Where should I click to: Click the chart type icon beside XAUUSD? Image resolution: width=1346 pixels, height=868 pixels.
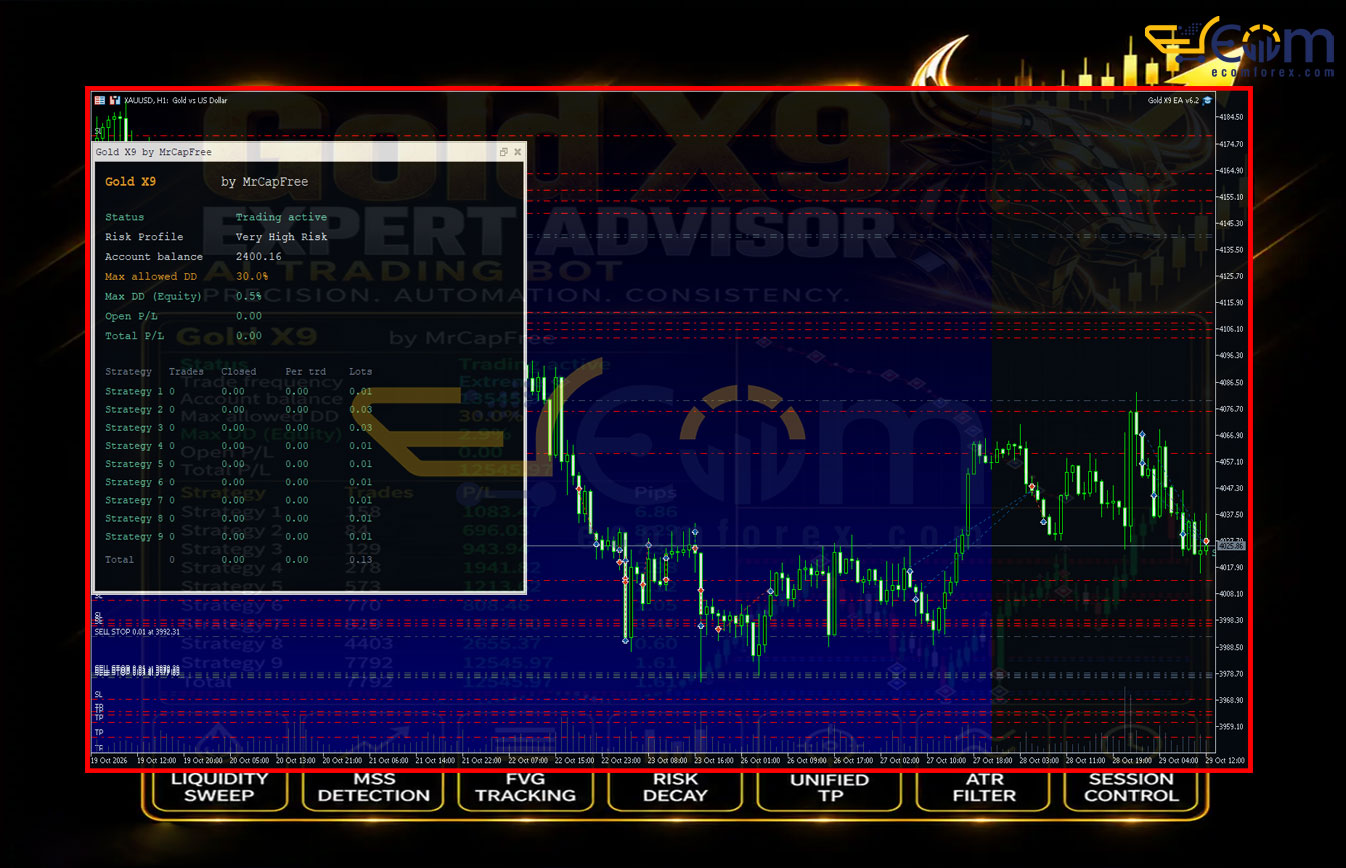116,100
